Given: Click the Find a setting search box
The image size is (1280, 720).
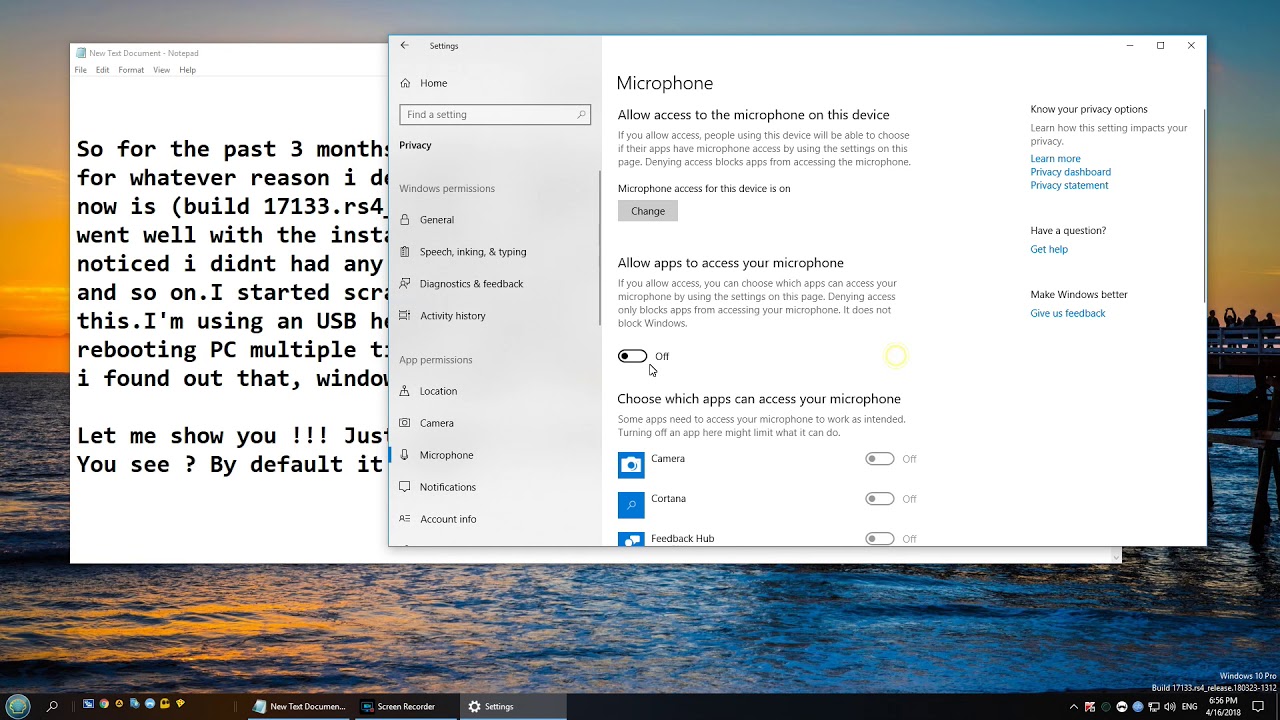Looking at the screenshot, I should click(x=495, y=115).
